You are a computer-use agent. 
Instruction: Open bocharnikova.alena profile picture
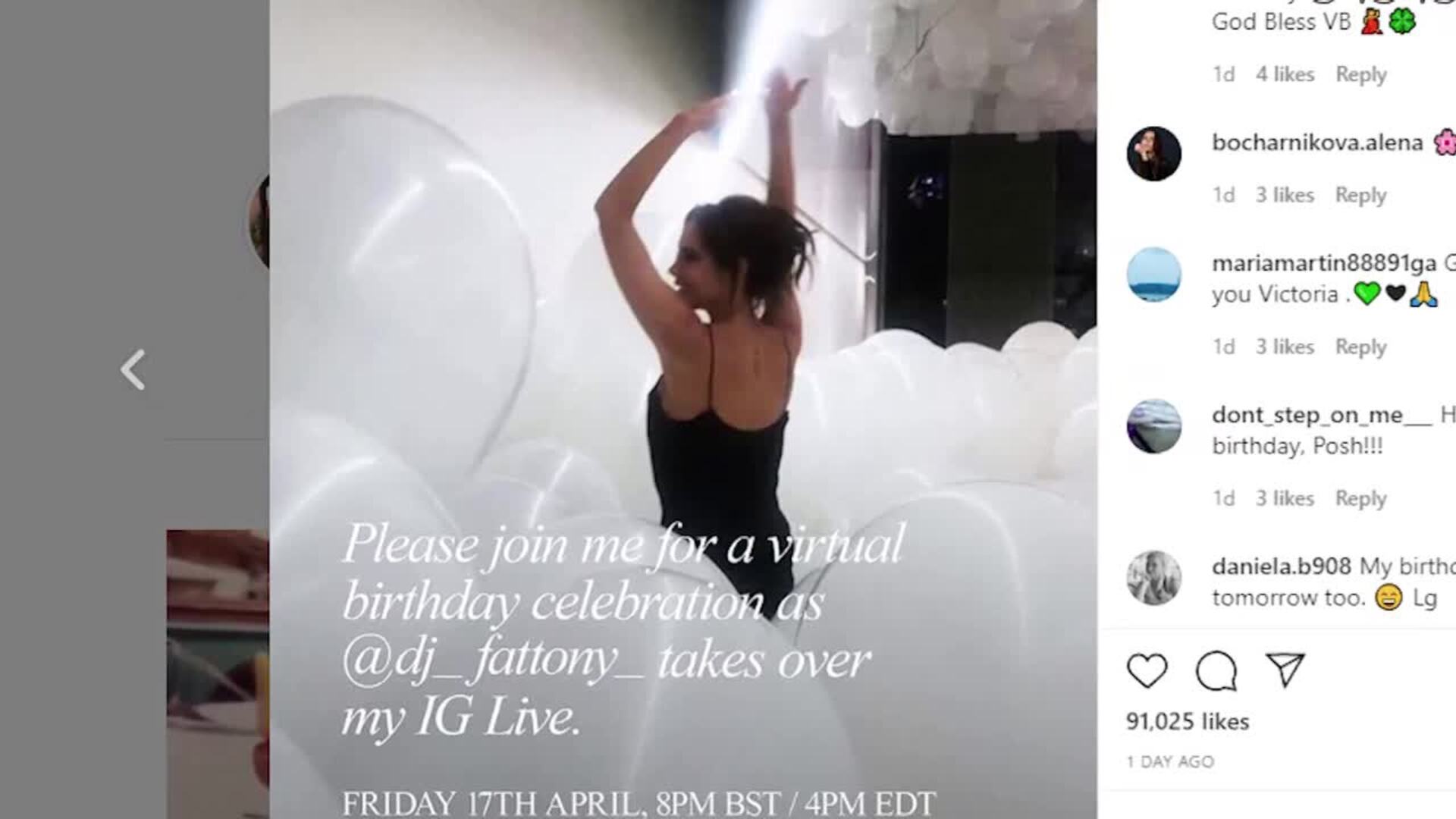click(x=1153, y=153)
